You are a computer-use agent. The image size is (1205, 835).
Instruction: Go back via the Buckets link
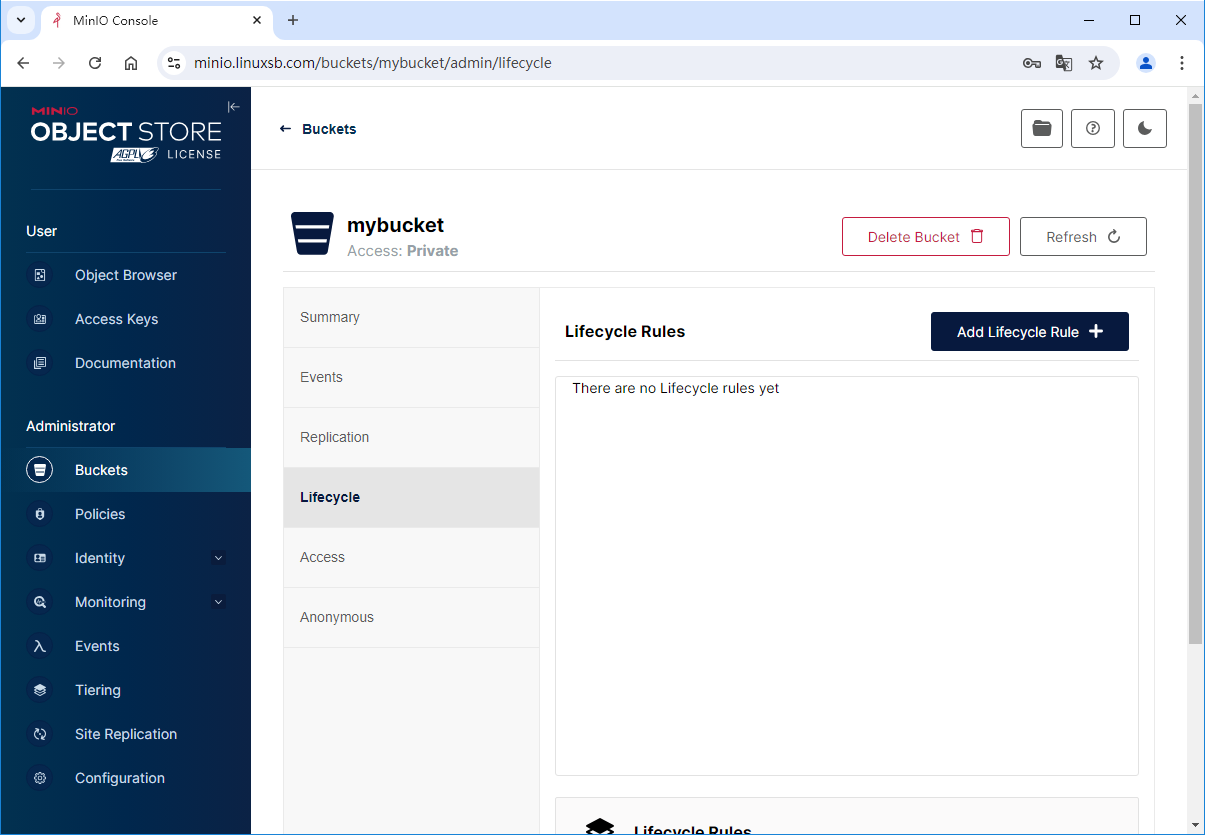pos(318,129)
